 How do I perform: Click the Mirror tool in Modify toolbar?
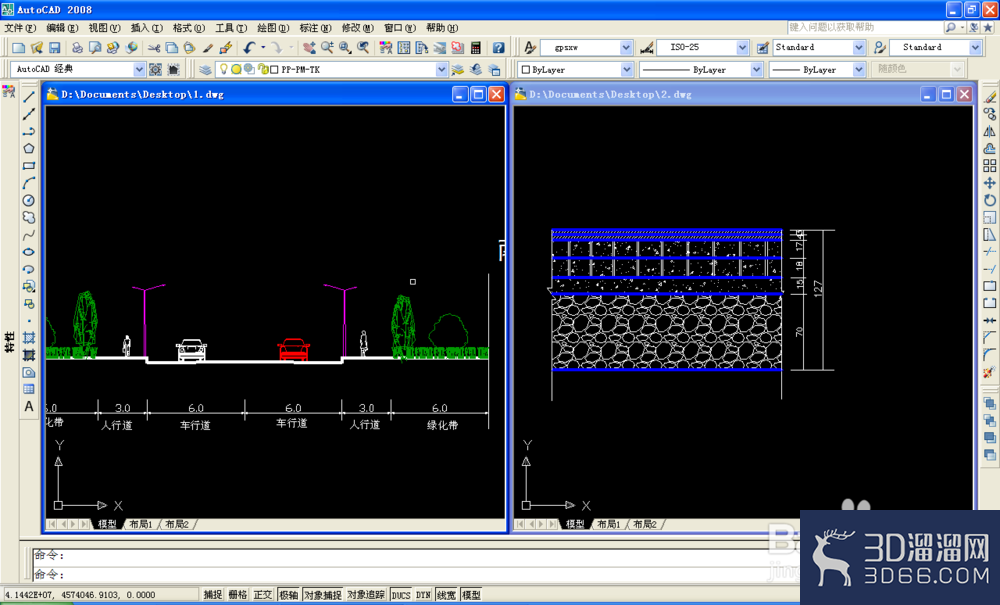click(x=989, y=131)
